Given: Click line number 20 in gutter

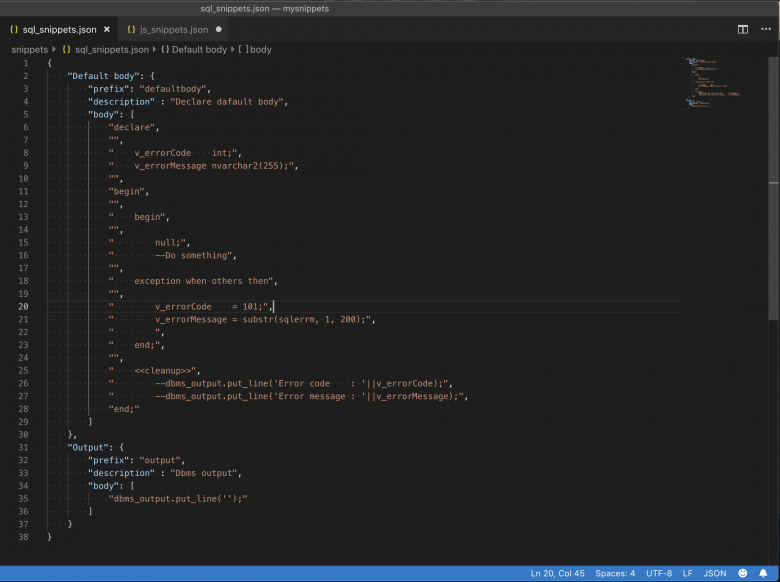Looking at the screenshot, I should click(23, 307).
